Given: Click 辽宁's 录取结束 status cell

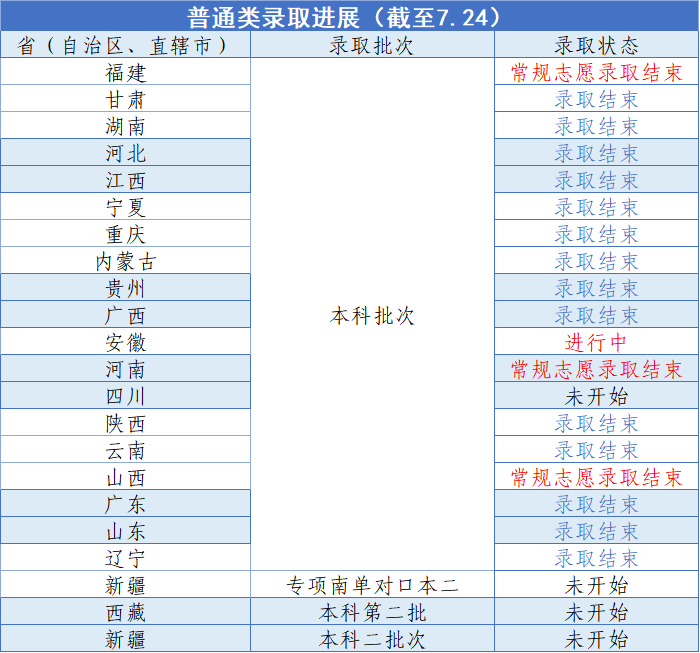Looking at the screenshot, I should coord(596,558).
